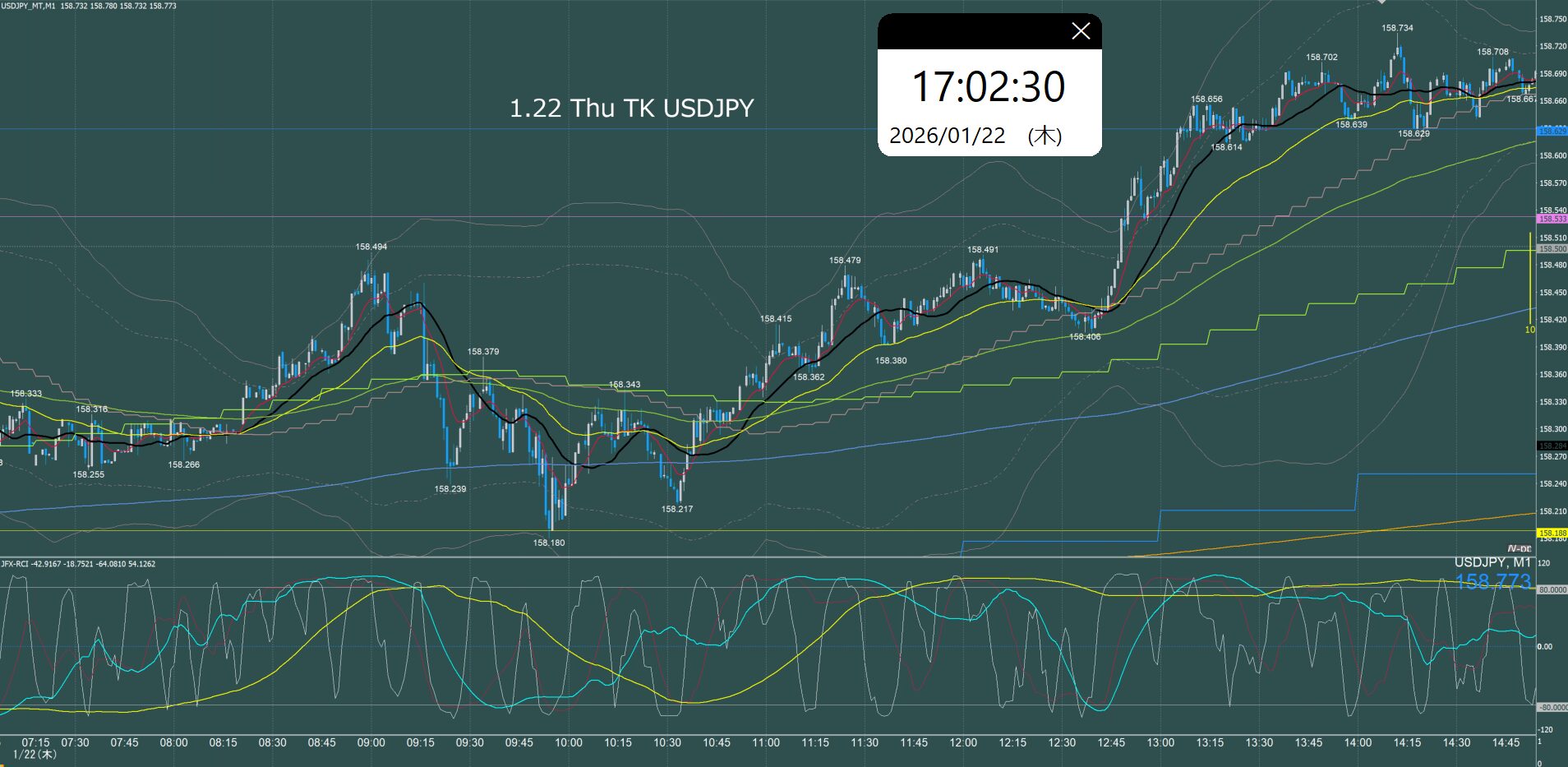
Task: Select the '1.22 Thu TK USDJPY' chart label
Action: coord(631,109)
